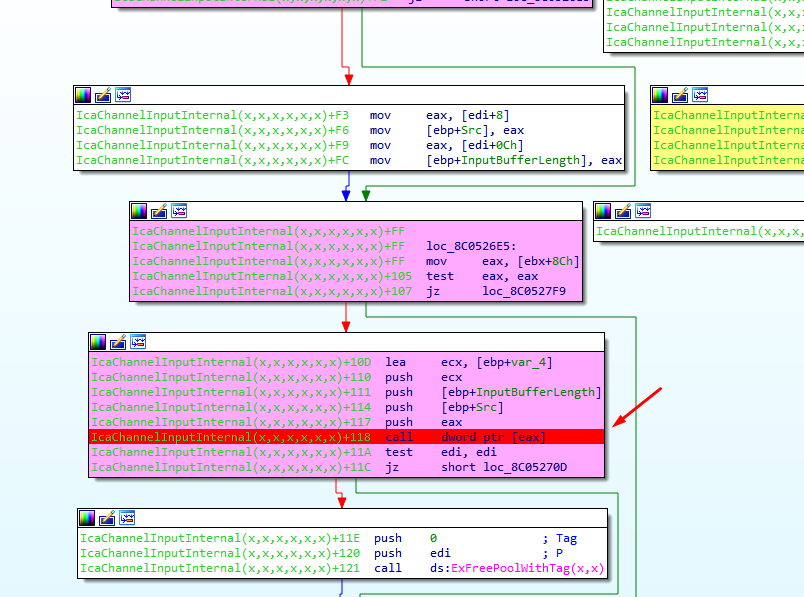Screen dimensions: 804x597
Task: Click pencil edit icon on loc_8C0526E5 block
Action: click(x=159, y=211)
